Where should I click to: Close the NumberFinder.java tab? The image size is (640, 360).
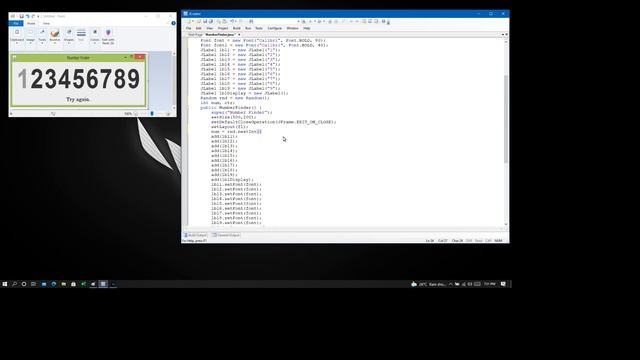pos(239,35)
